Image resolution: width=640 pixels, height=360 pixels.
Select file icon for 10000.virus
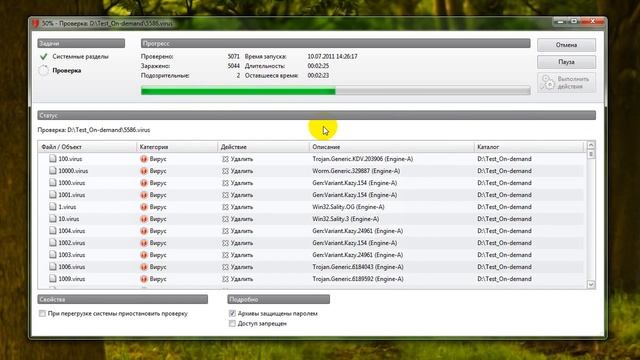pos(53,171)
